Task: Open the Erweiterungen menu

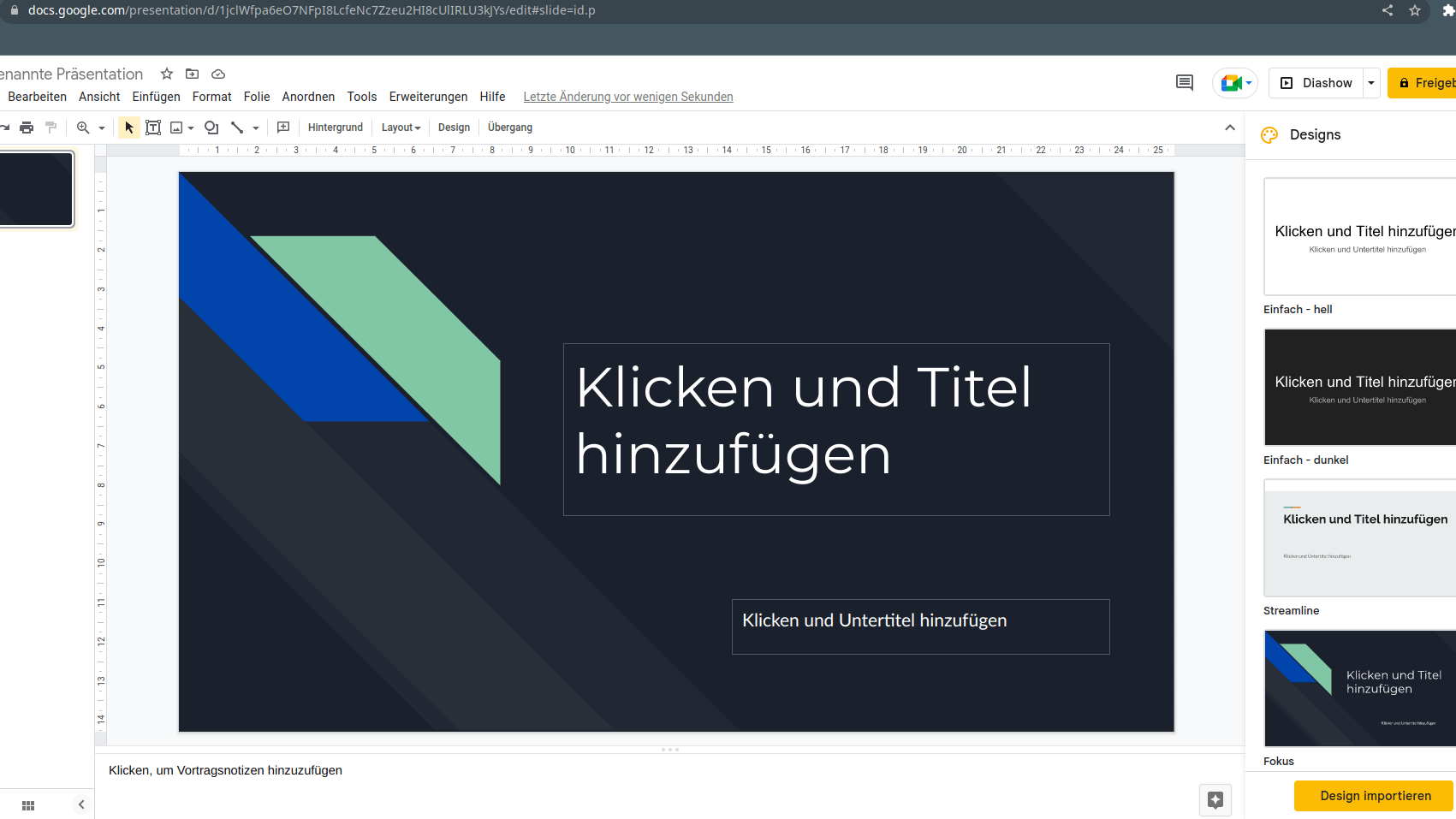Action: (428, 97)
